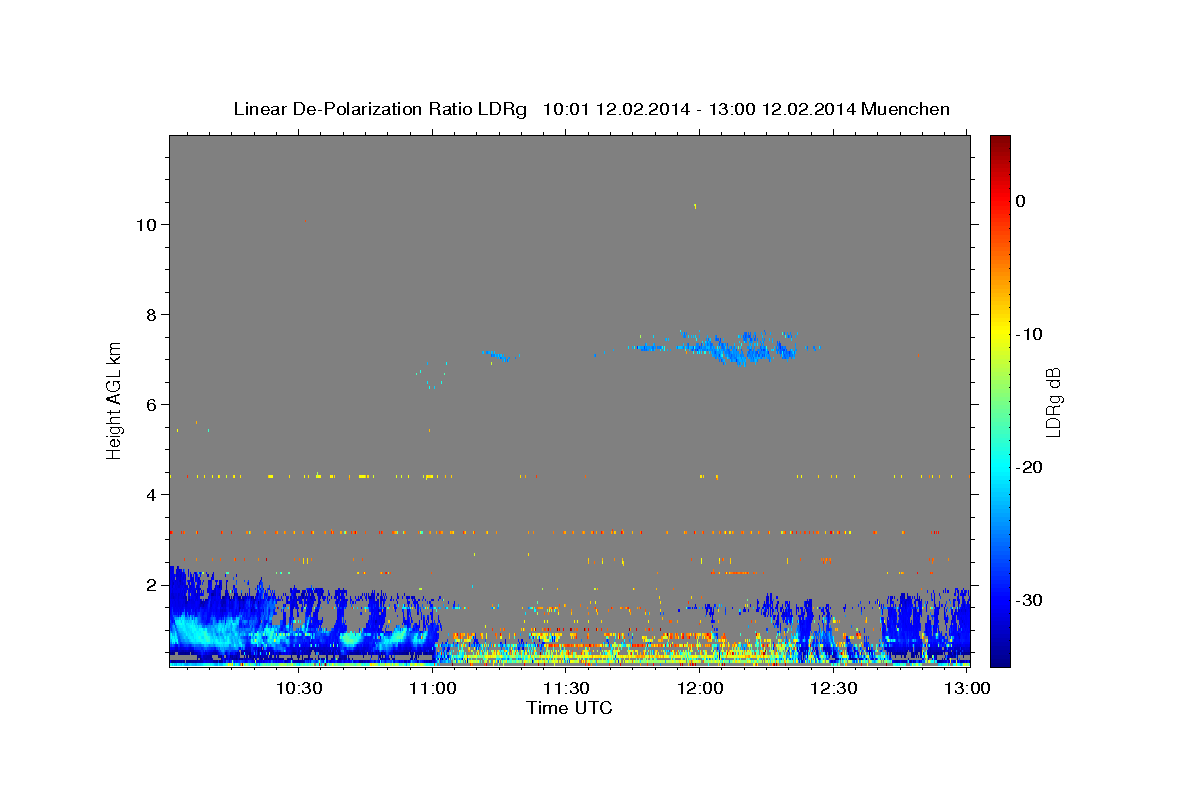Click the start time '10:01 12.02.2014' in title
The height and width of the screenshot is (800, 1200).
click(x=615, y=109)
